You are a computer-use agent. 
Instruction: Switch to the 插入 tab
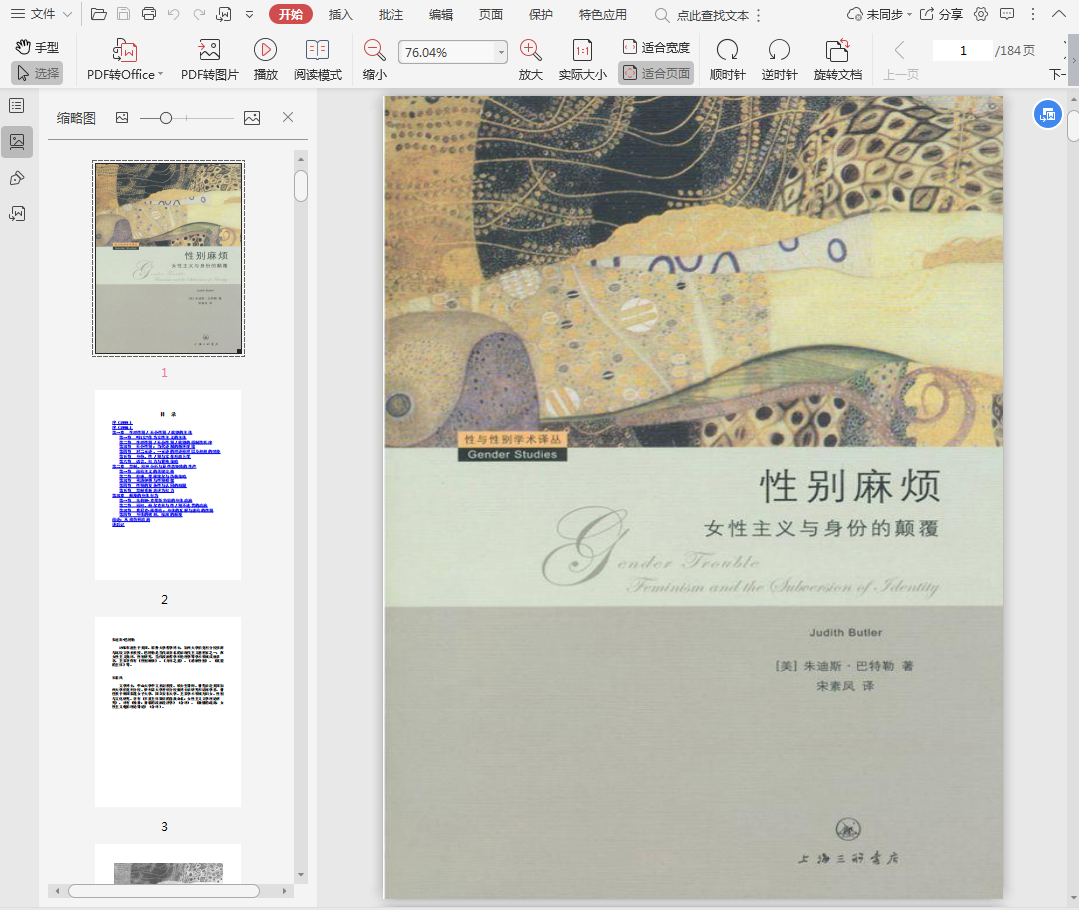point(341,14)
